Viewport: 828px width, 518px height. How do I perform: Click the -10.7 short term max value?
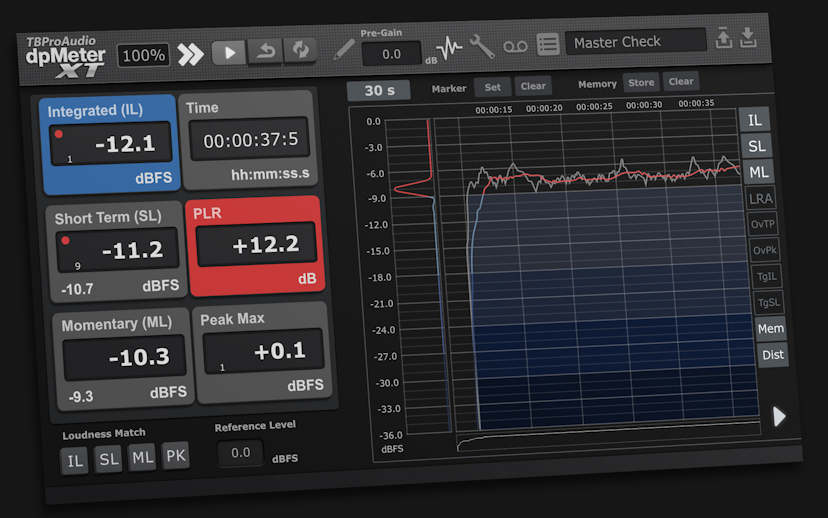click(77, 289)
